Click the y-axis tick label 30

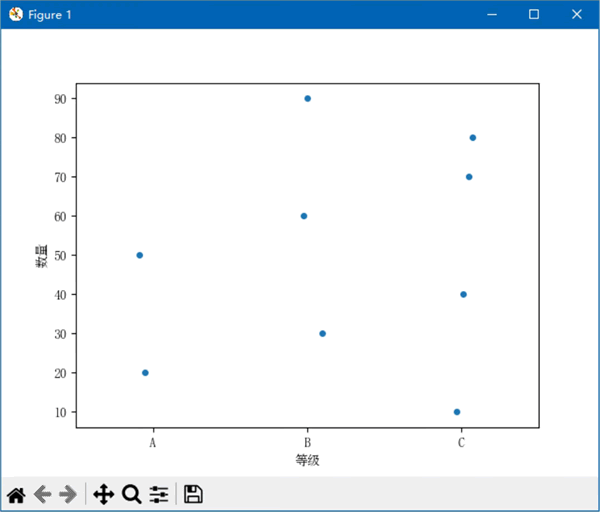tap(60, 334)
